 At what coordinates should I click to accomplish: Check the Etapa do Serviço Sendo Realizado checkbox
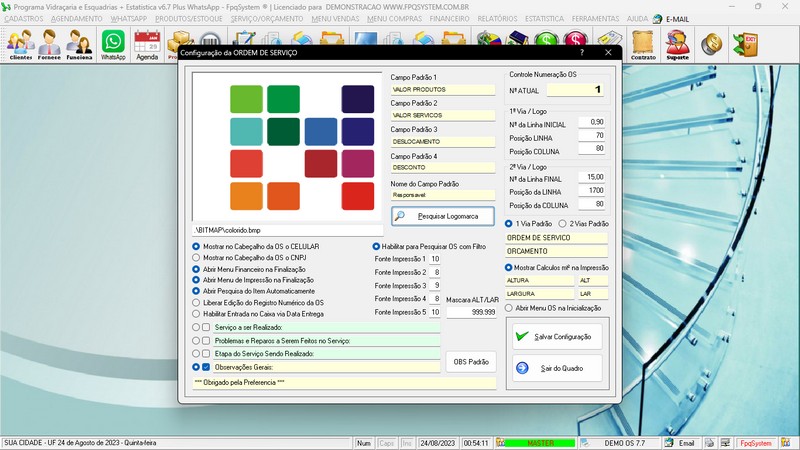click(x=206, y=354)
